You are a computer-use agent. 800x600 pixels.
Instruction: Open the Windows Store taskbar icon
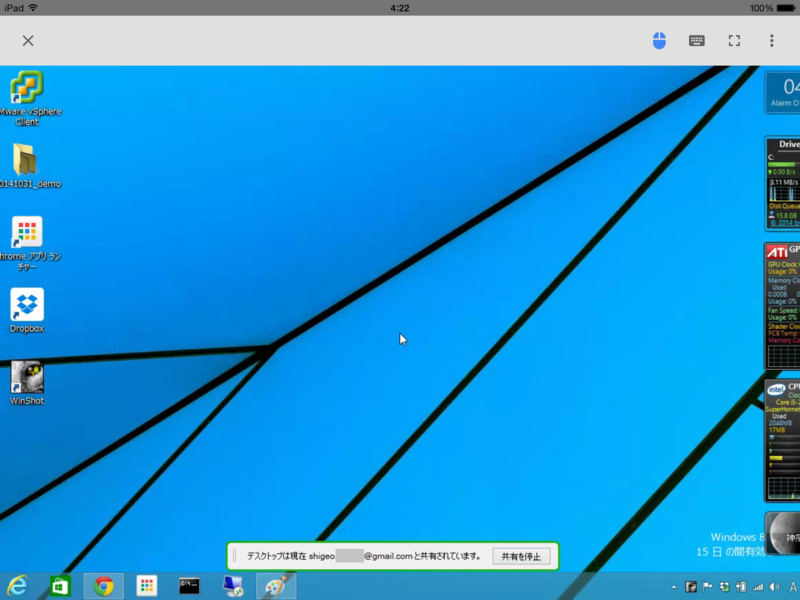(60, 586)
